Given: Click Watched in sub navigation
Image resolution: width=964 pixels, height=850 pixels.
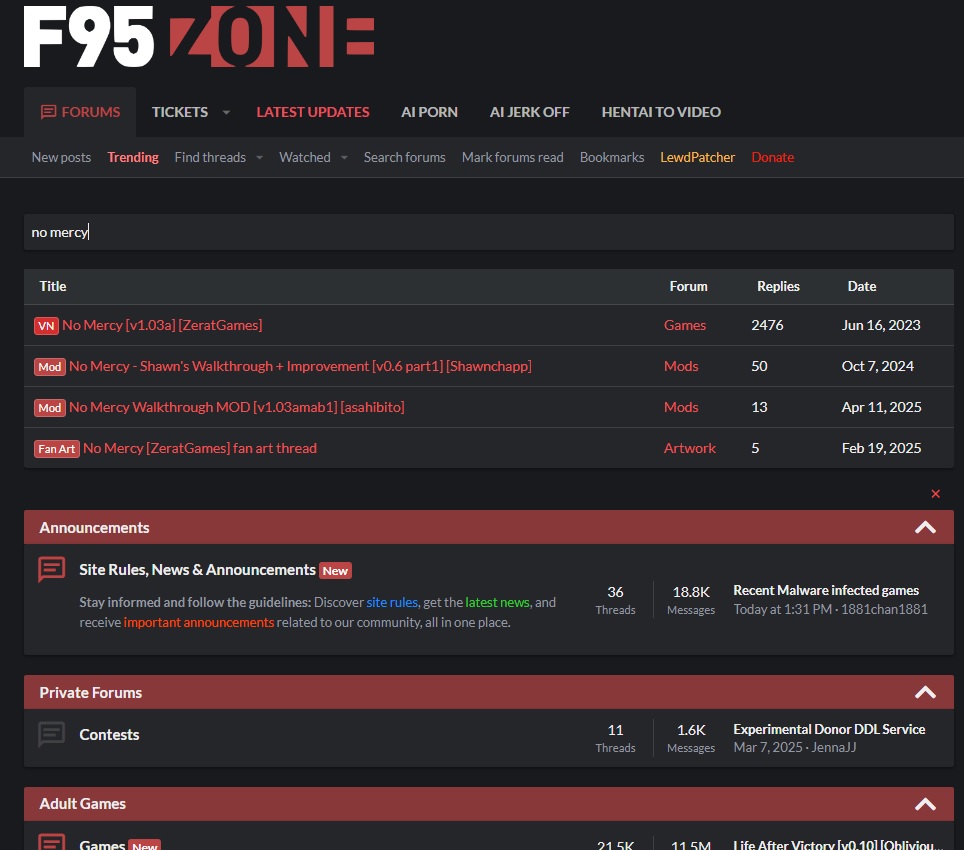Looking at the screenshot, I should 304,157.
